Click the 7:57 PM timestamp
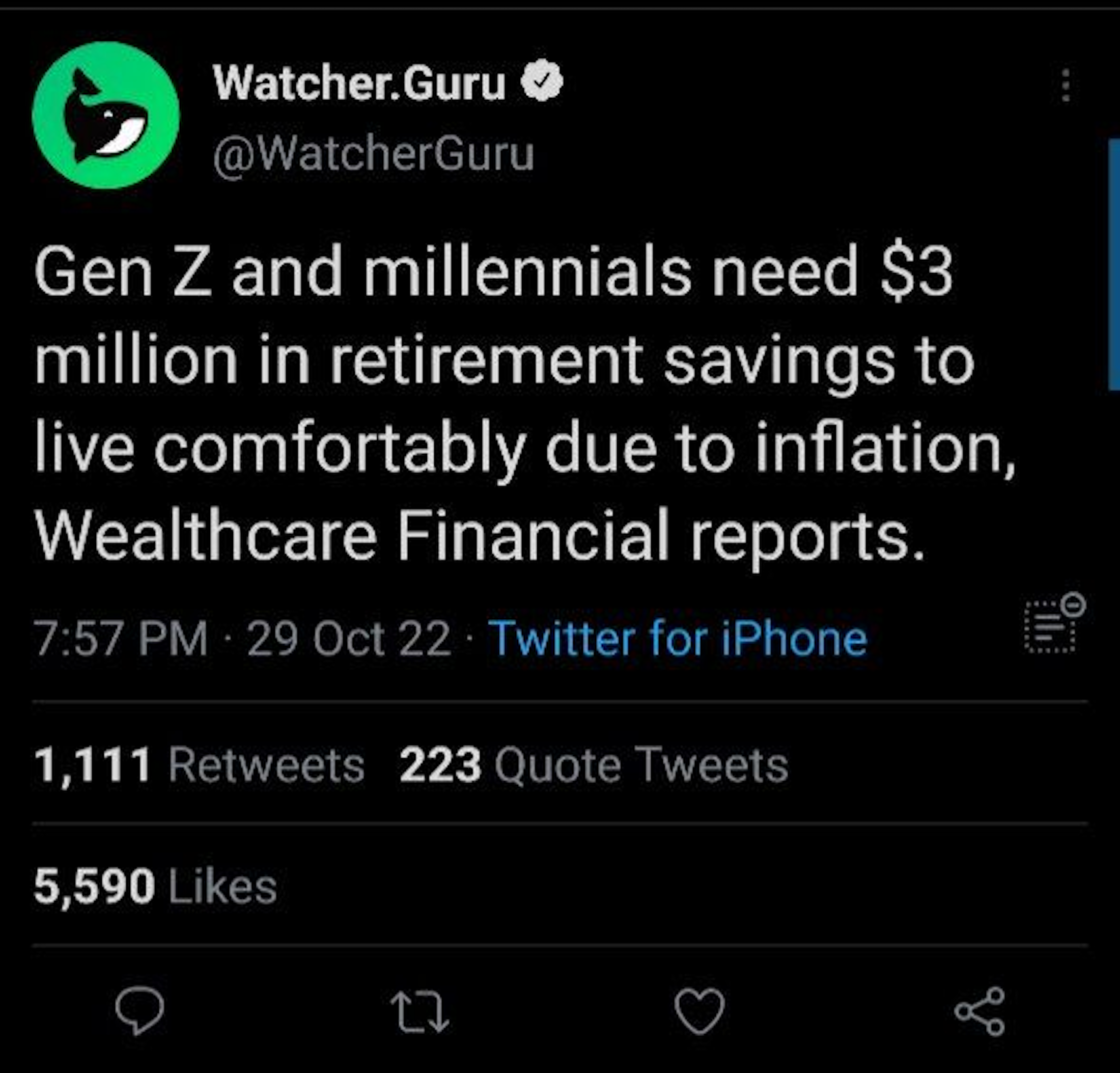 (121, 639)
